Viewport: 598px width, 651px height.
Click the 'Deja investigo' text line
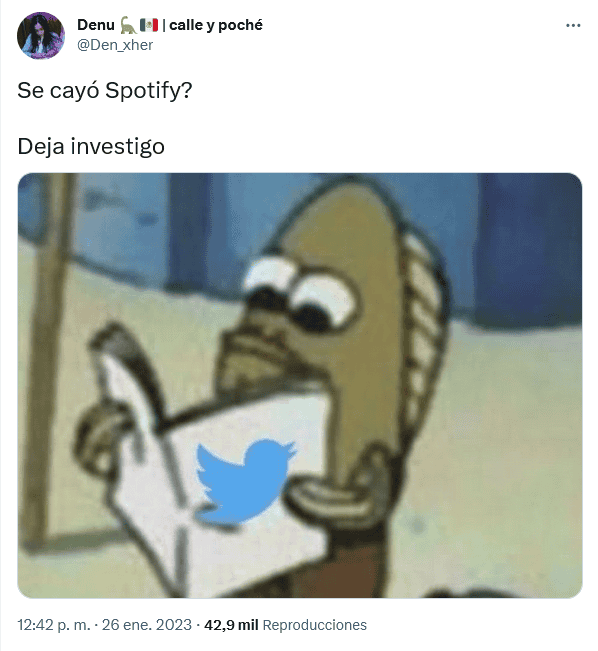point(91,147)
